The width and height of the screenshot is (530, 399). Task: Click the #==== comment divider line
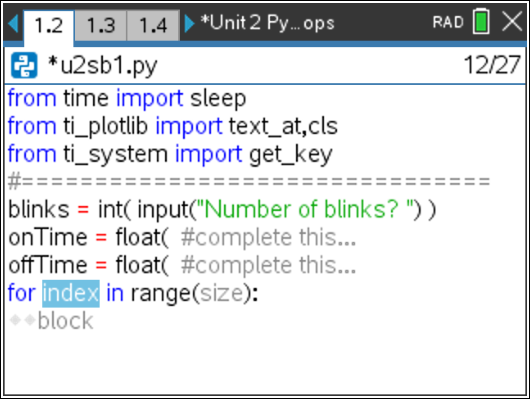point(249,182)
